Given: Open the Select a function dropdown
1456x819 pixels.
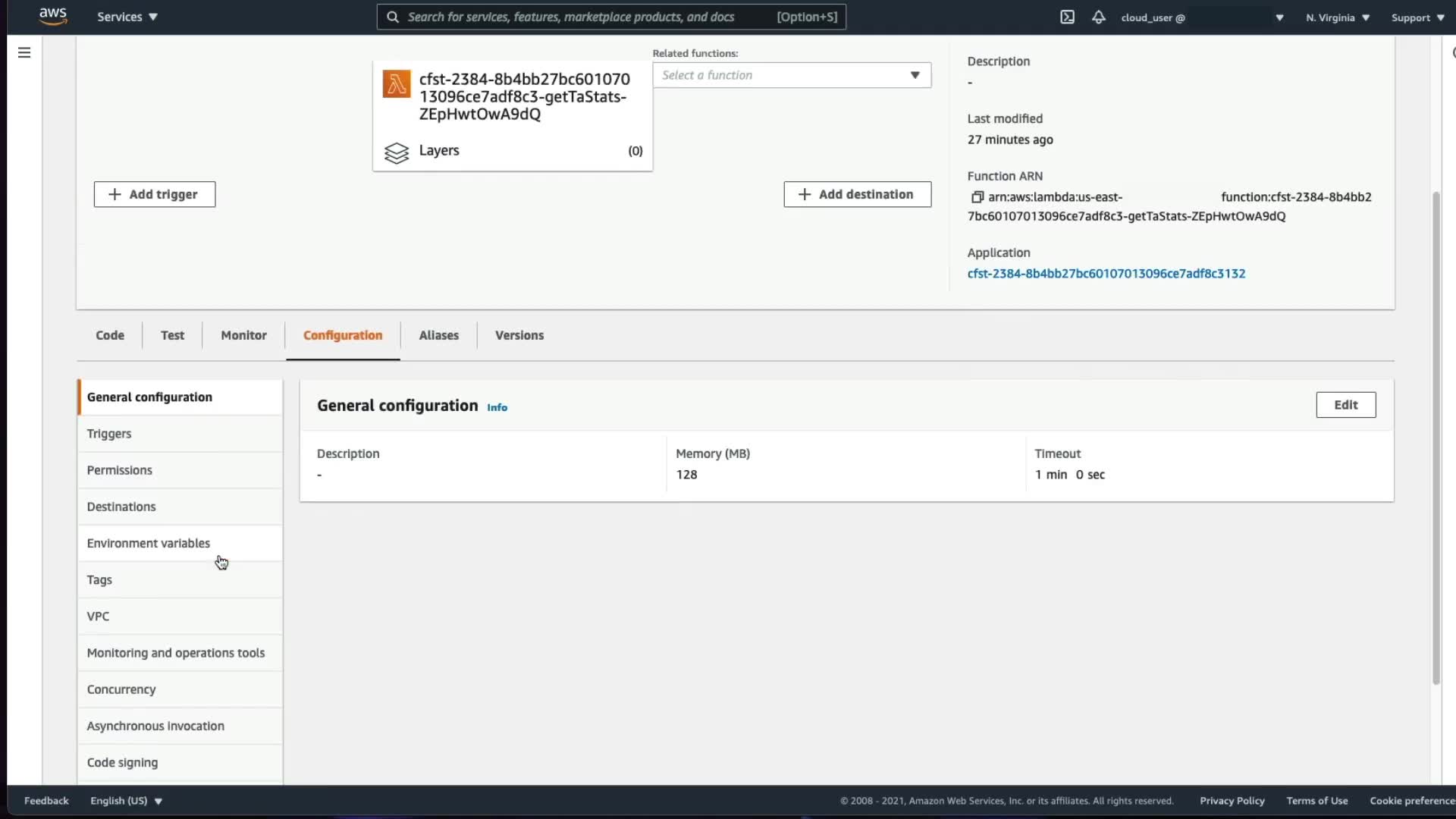Looking at the screenshot, I should 791,75.
